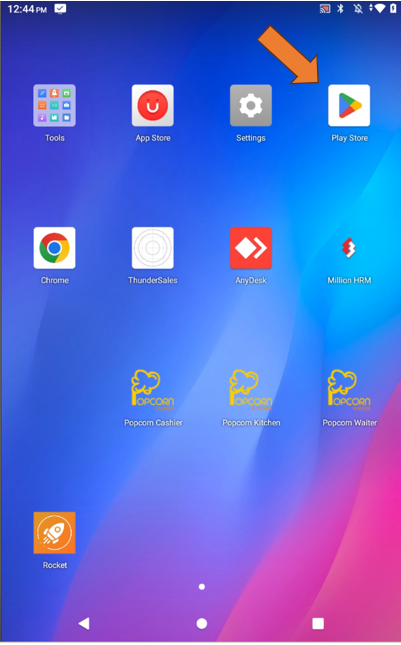Open the ThunderSales app
Screen dimensions: 401x645
coord(153,248)
